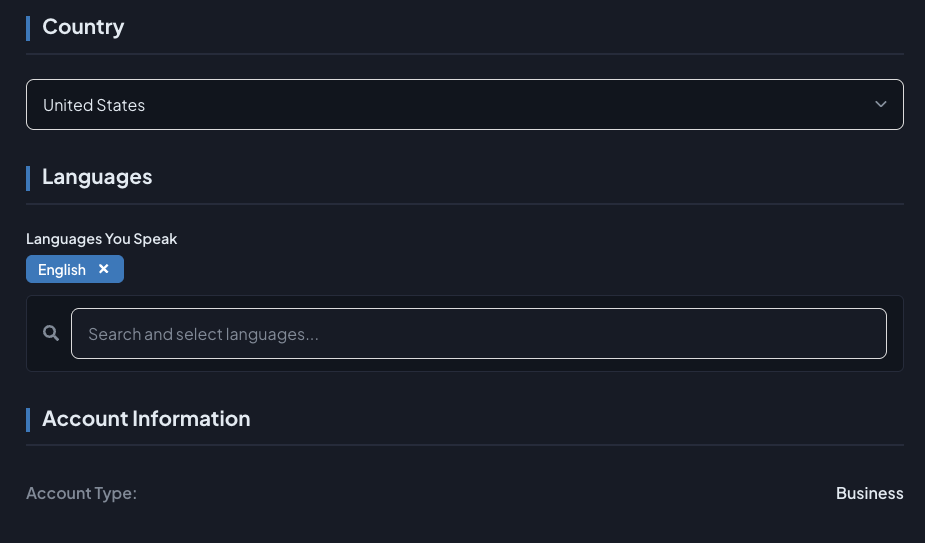Image resolution: width=925 pixels, height=543 pixels.
Task: Click blue accent bar beside Languages
Action: 28,178
